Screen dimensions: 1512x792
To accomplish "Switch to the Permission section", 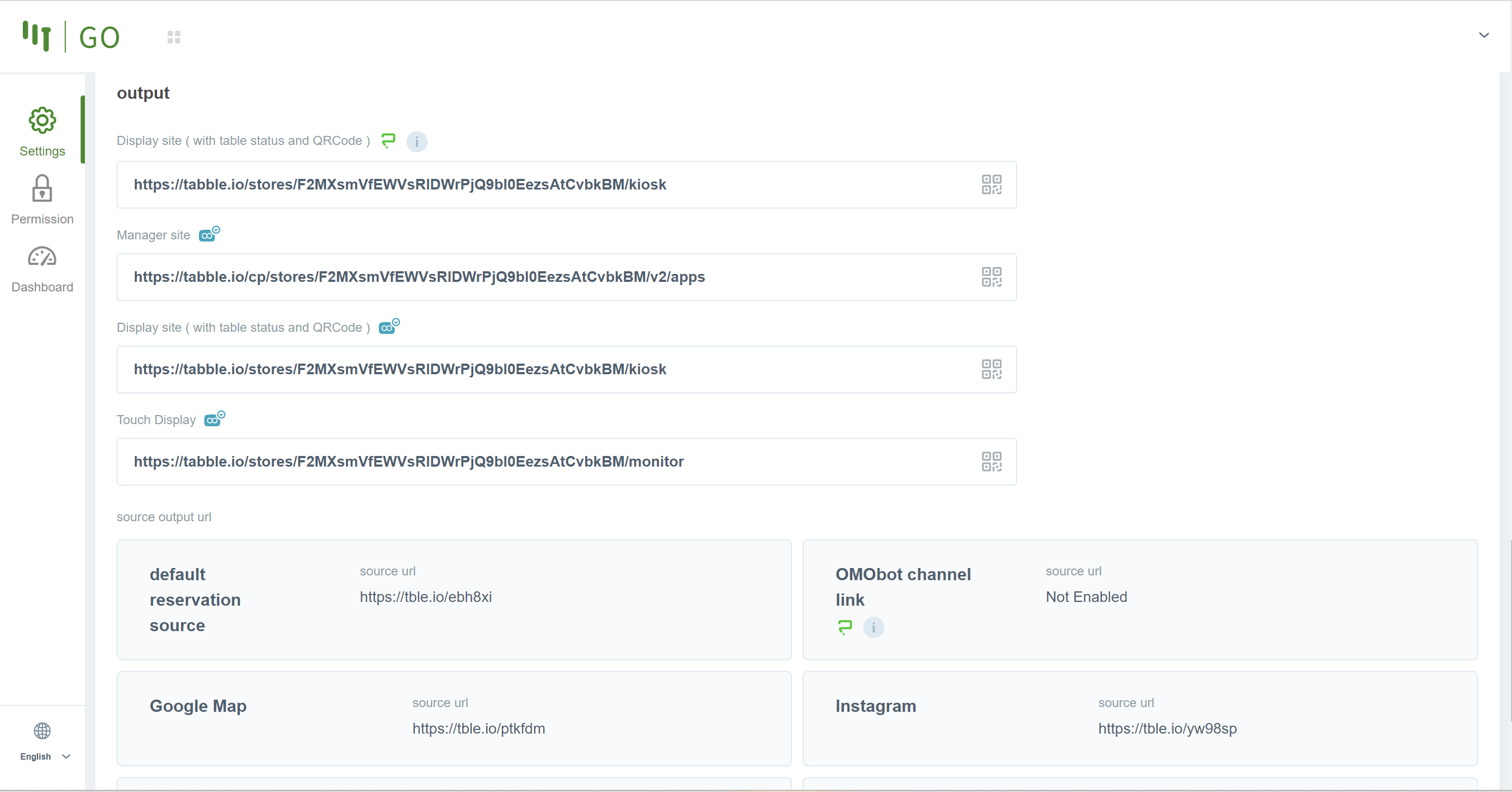I will [42, 200].
